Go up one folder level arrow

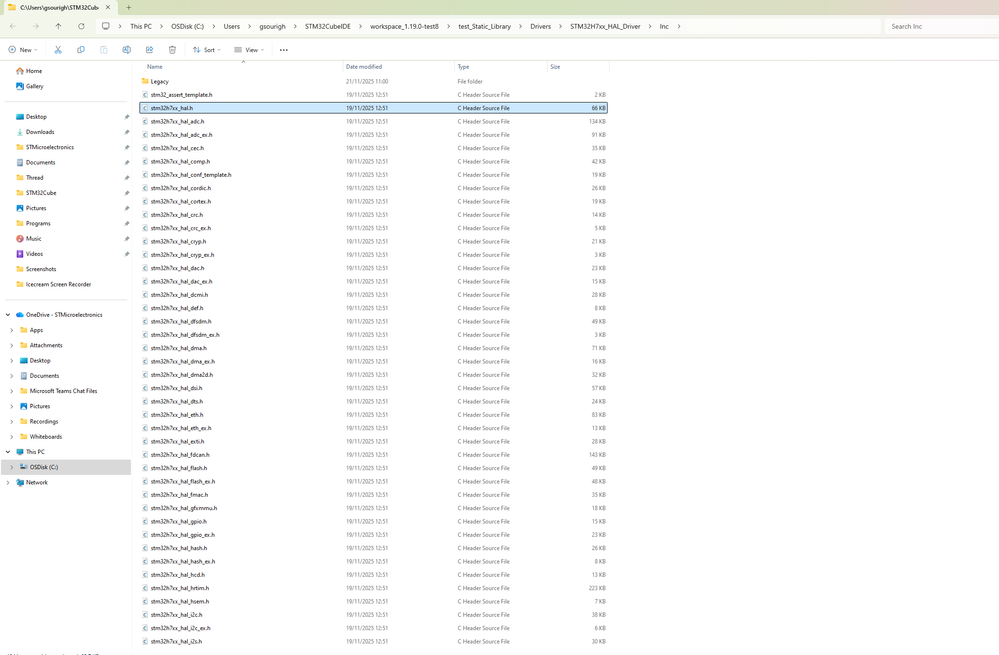click(58, 26)
